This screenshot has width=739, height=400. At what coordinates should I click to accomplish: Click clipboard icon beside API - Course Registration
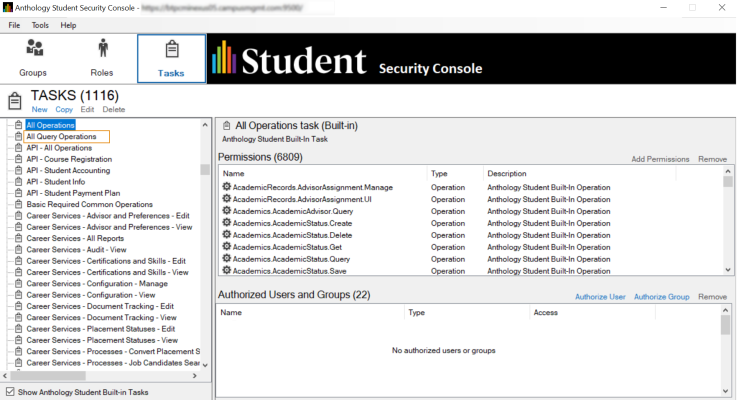(18, 159)
